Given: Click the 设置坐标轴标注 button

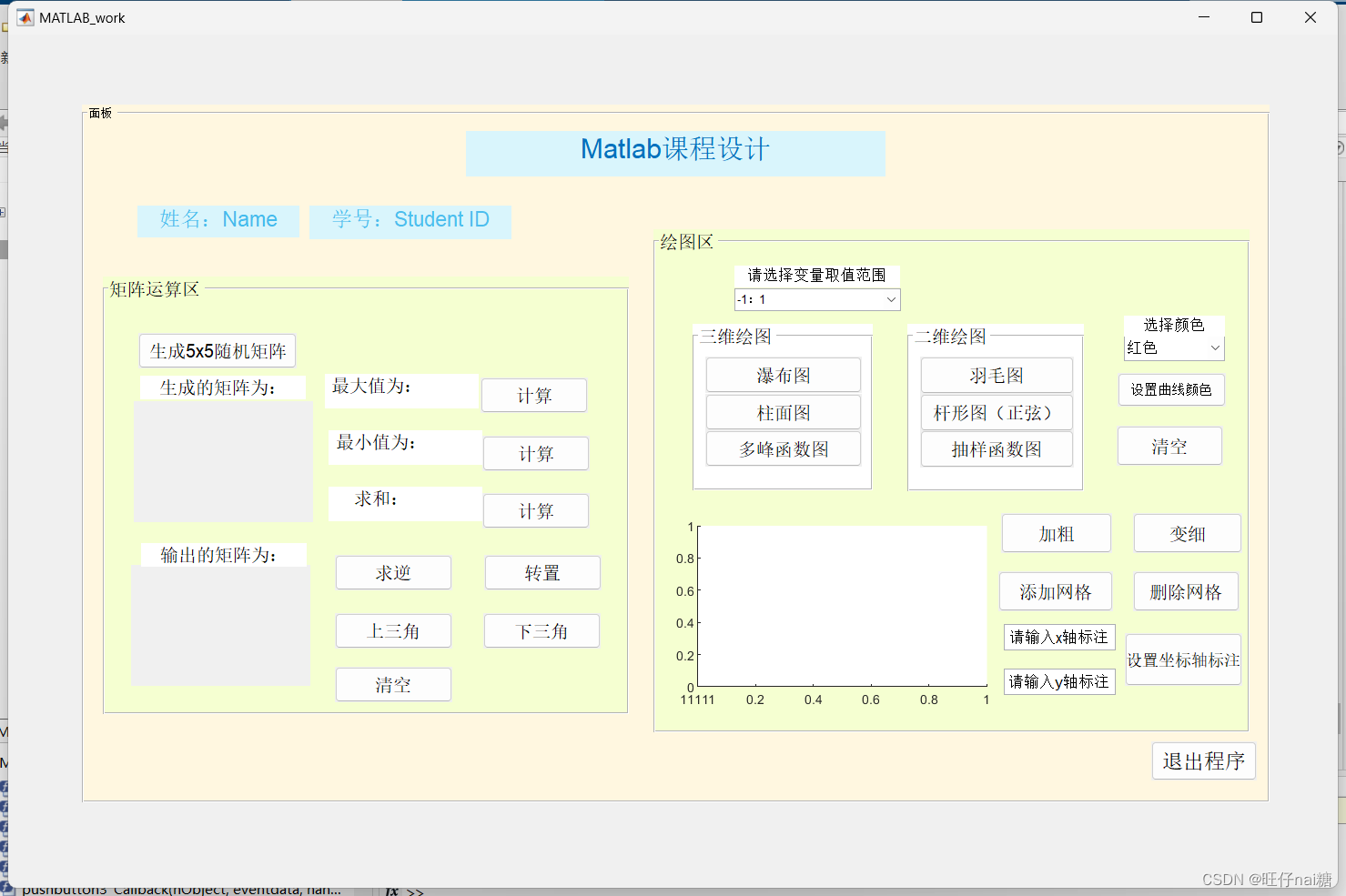Looking at the screenshot, I should [x=1183, y=659].
